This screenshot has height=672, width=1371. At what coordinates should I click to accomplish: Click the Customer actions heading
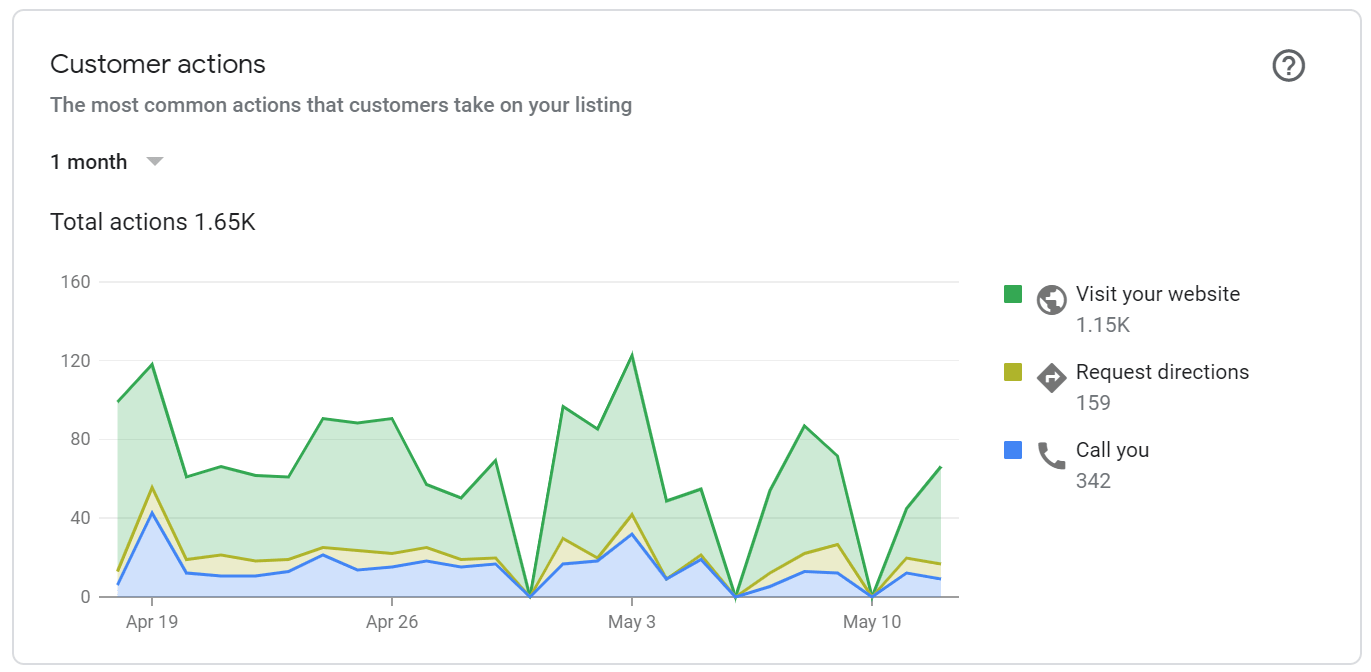[158, 65]
